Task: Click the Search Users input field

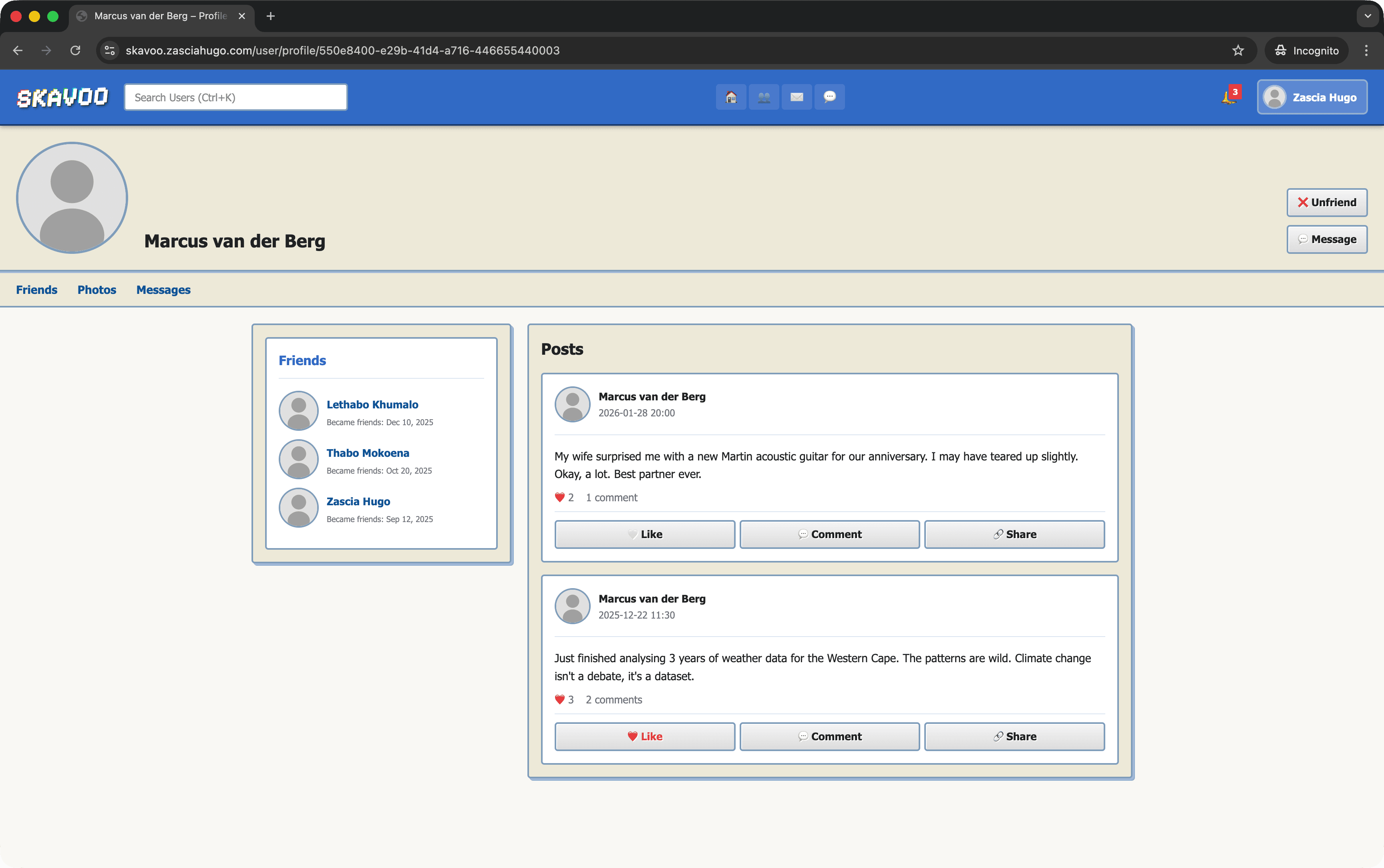Action: [235, 96]
